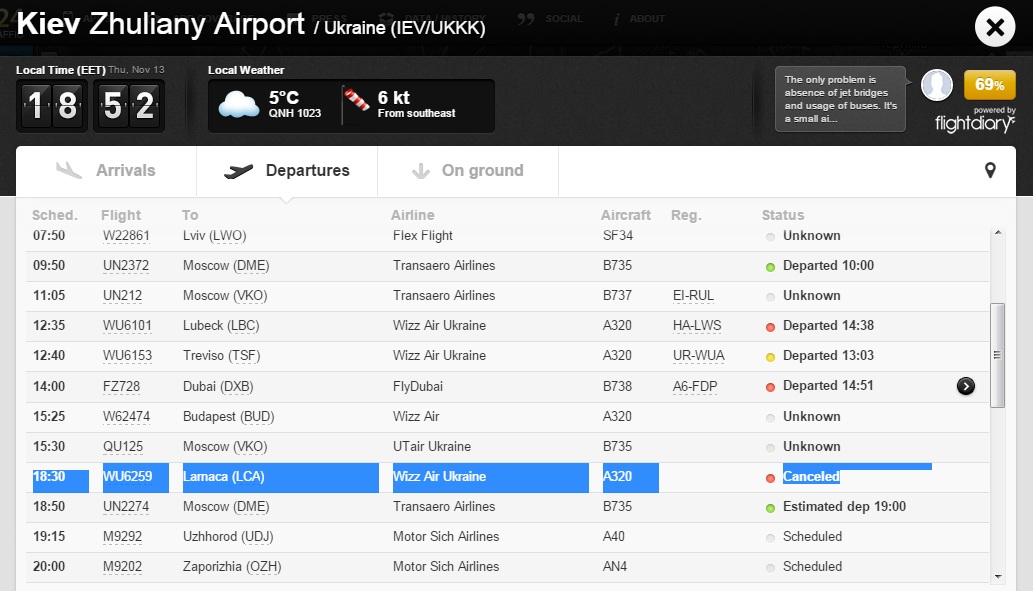Click the flightdiary logo
This screenshot has height=591, width=1033.
(974, 123)
